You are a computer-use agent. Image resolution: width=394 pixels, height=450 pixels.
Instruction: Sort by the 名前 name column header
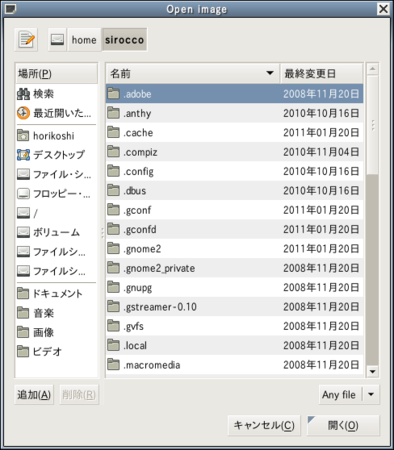pyautogui.click(x=193, y=73)
